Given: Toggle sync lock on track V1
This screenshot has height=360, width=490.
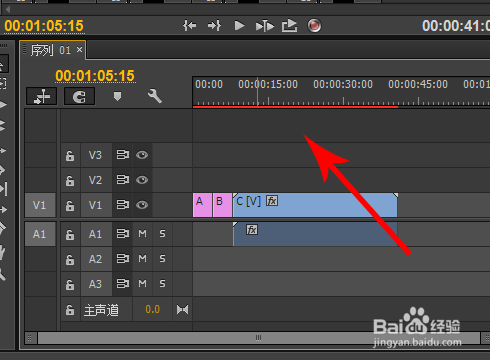Looking at the screenshot, I should pos(122,205).
